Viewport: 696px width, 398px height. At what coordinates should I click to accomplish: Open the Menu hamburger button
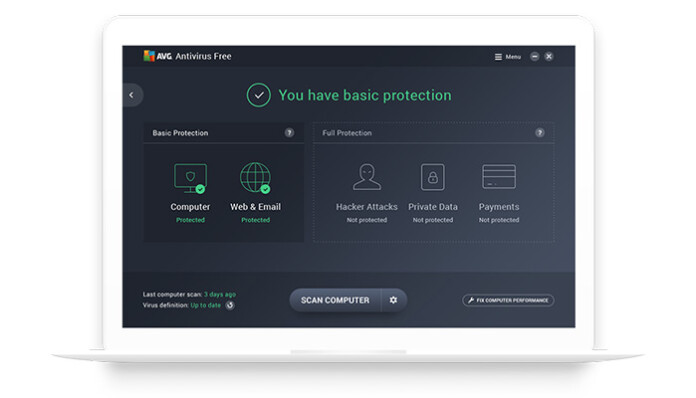click(508, 57)
